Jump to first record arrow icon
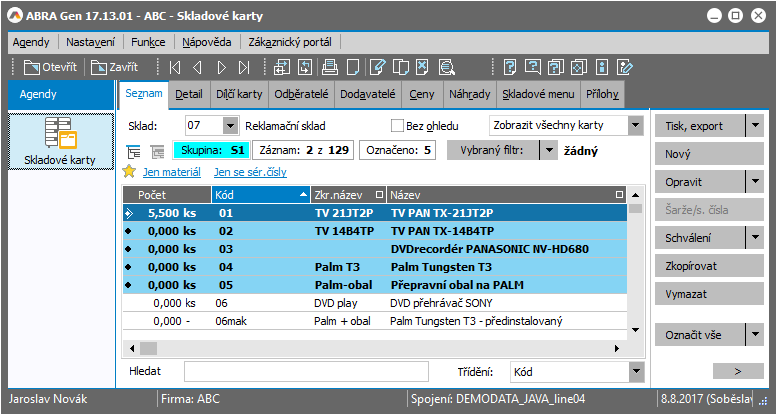Viewport: 777px width, 415px height. (x=176, y=68)
